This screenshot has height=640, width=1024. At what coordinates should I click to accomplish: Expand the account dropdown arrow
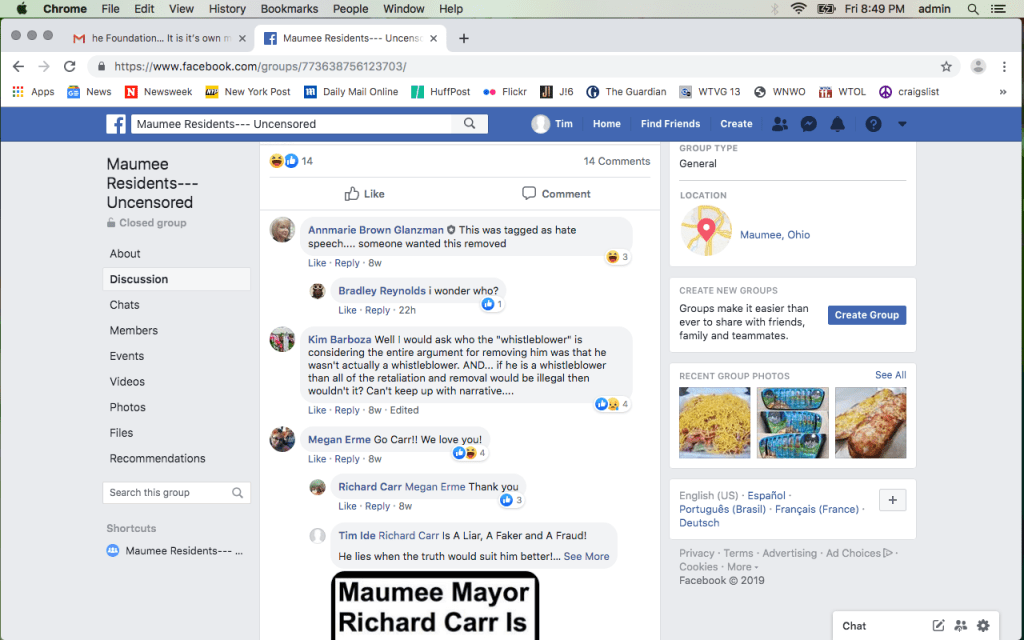pos(902,124)
